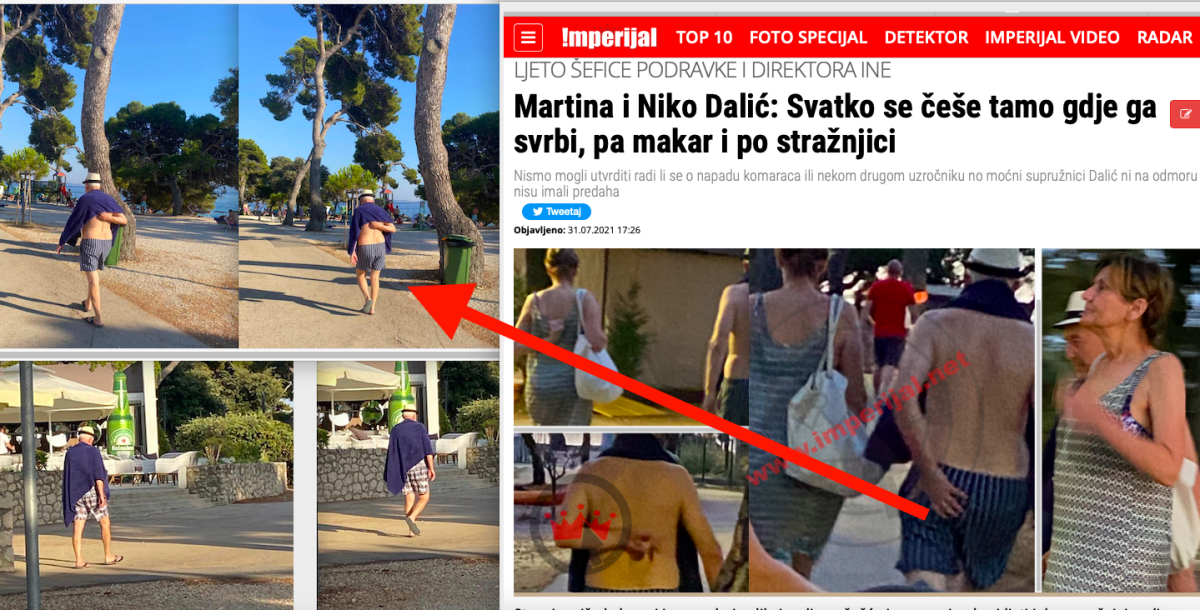Open thumbnail of man beside green bin
Image resolution: width=1200 pixels, height=610 pixels.
click(x=369, y=176)
